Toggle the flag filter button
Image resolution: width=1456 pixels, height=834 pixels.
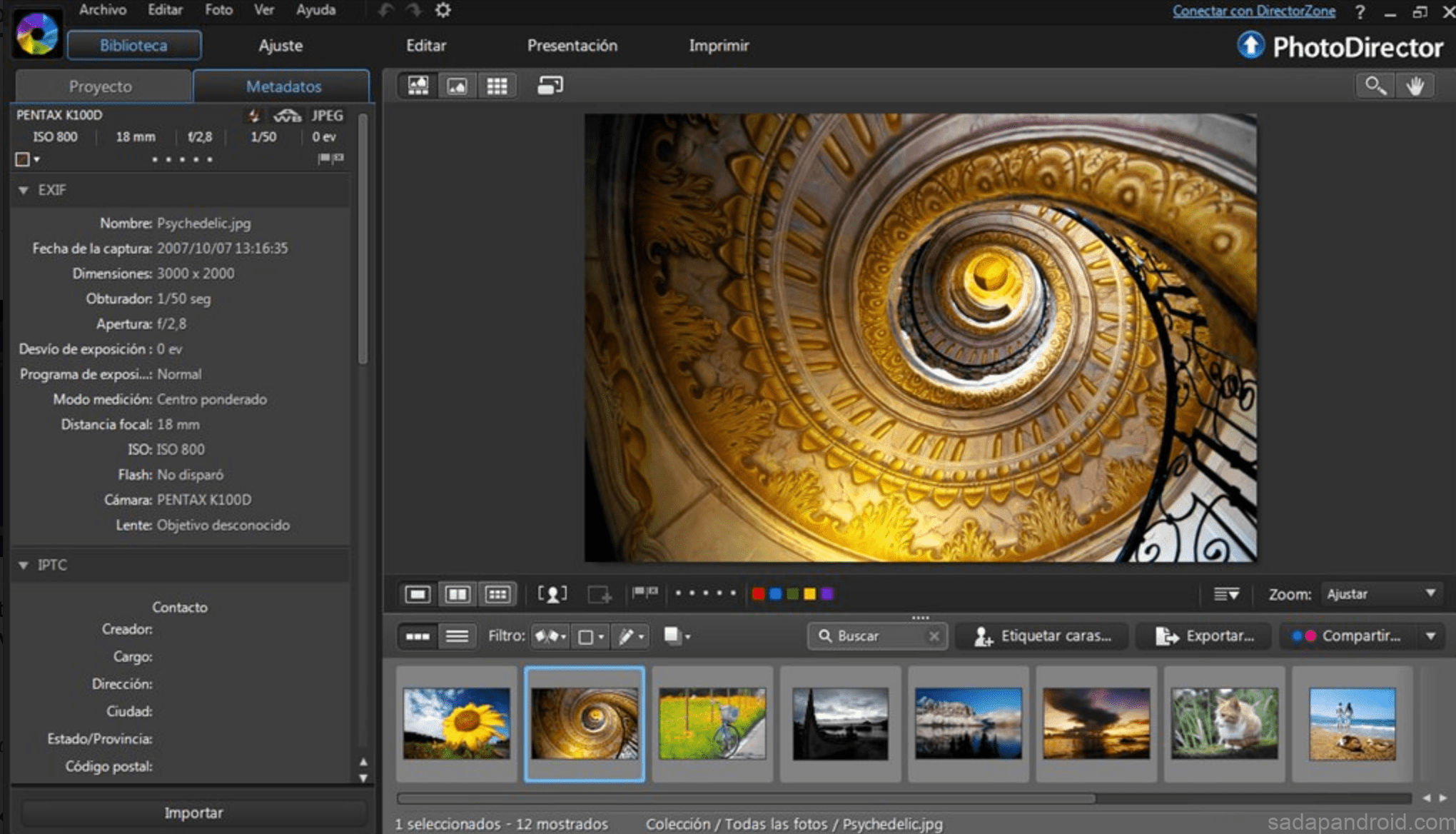click(550, 635)
